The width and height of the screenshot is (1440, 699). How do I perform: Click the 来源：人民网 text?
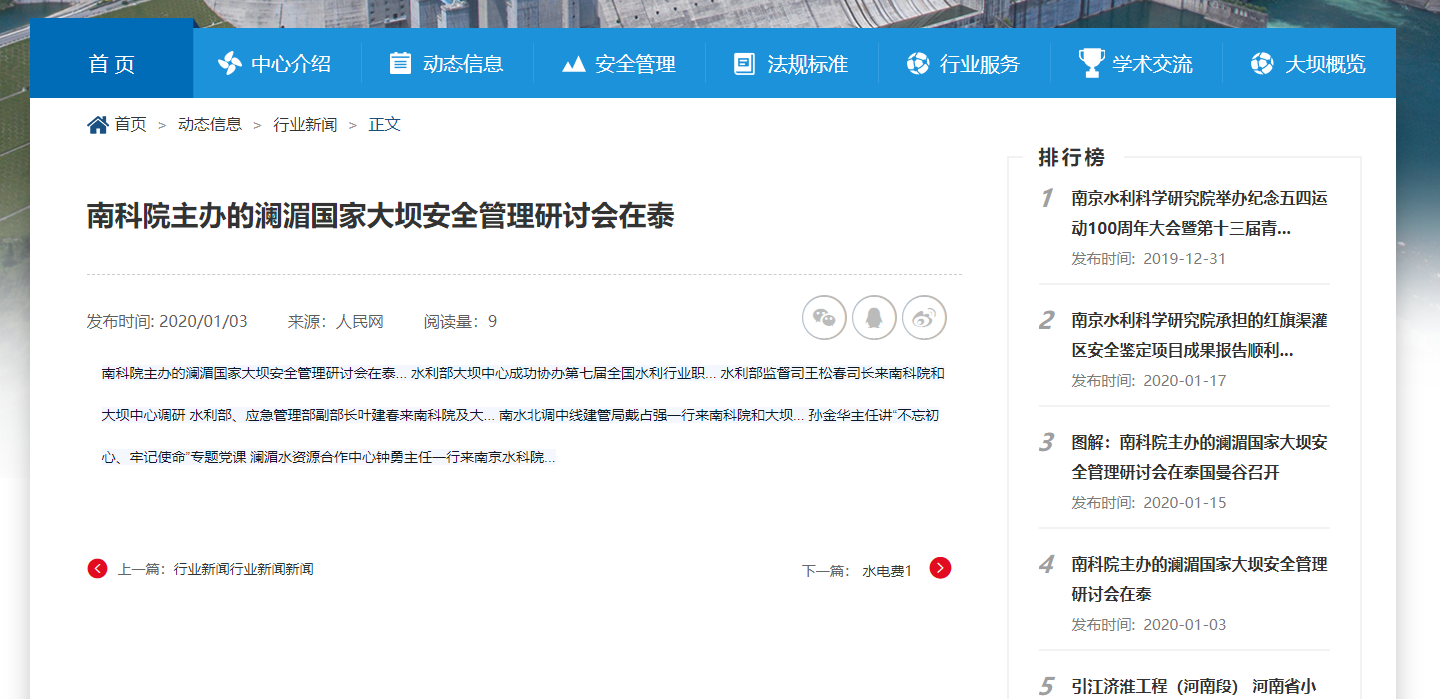(x=336, y=321)
